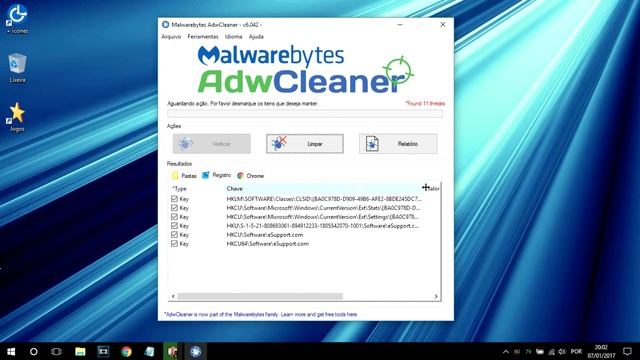Click the Valor column header
Image resolution: width=640 pixels, height=360 pixels.
(x=432, y=189)
